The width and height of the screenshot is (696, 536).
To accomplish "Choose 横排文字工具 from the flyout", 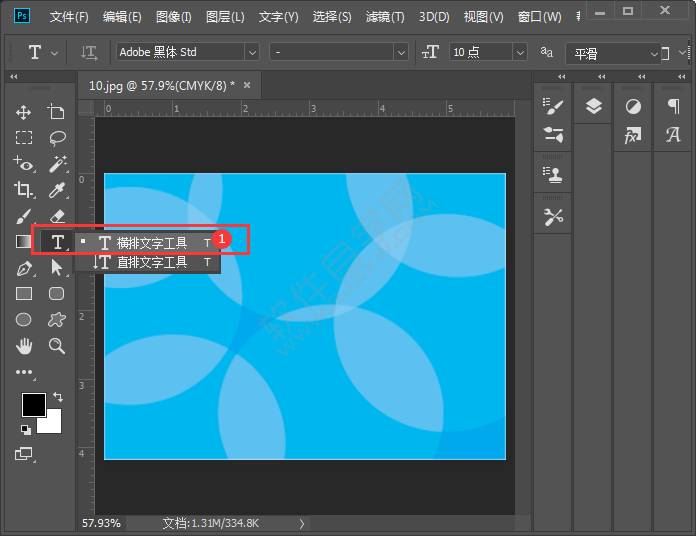I will tap(147, 243).
